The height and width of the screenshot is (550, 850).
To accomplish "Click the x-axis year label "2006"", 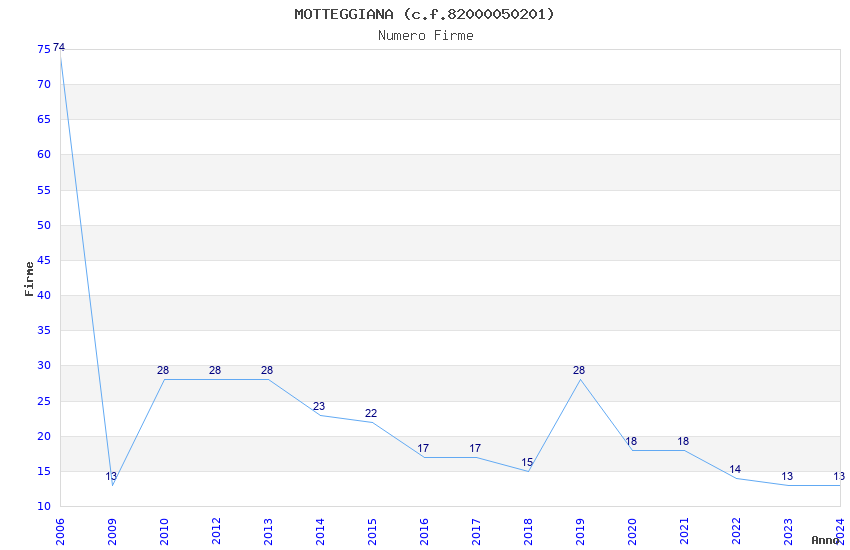I will pos(60,532).
